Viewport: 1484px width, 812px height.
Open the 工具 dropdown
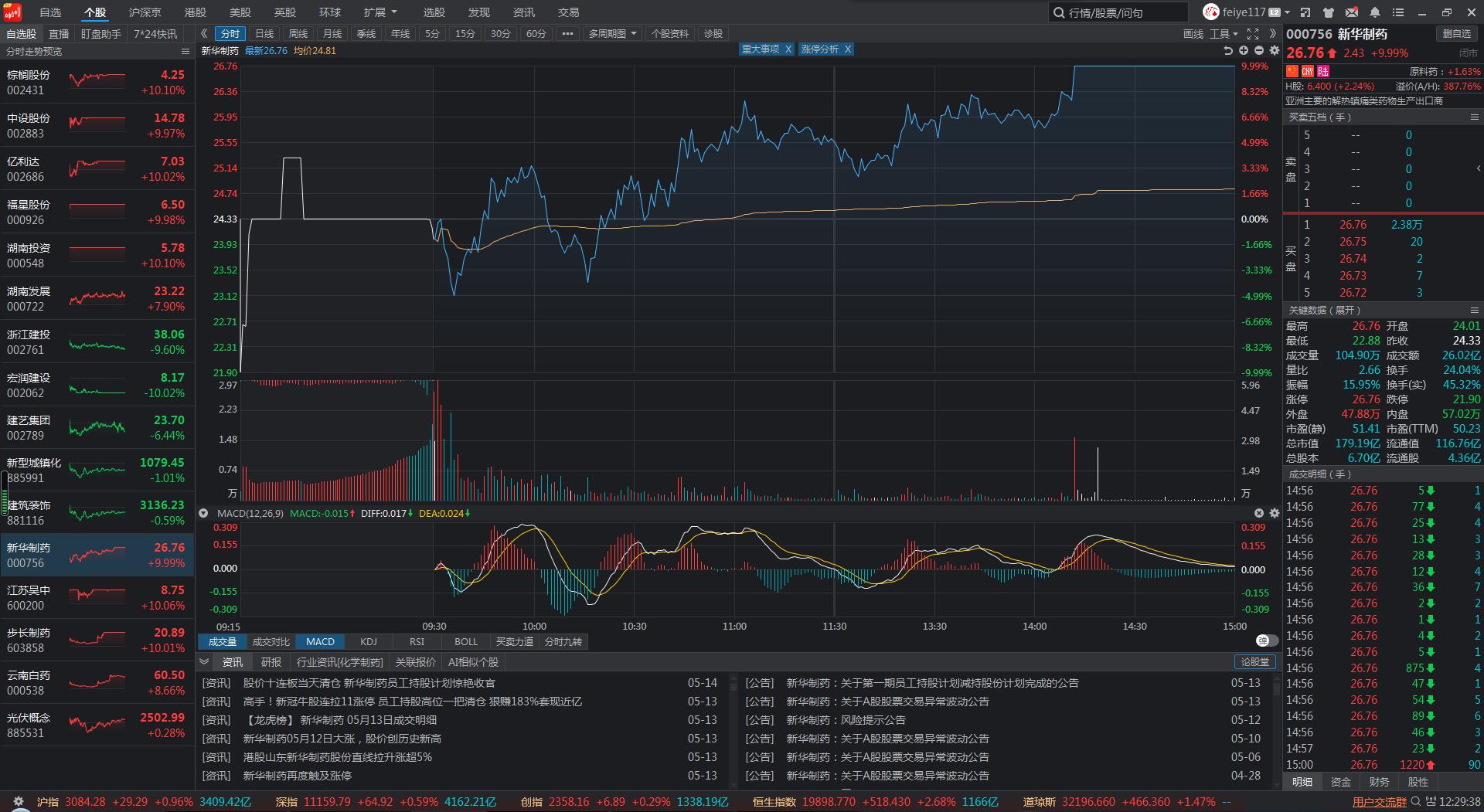click(1224, 33)
